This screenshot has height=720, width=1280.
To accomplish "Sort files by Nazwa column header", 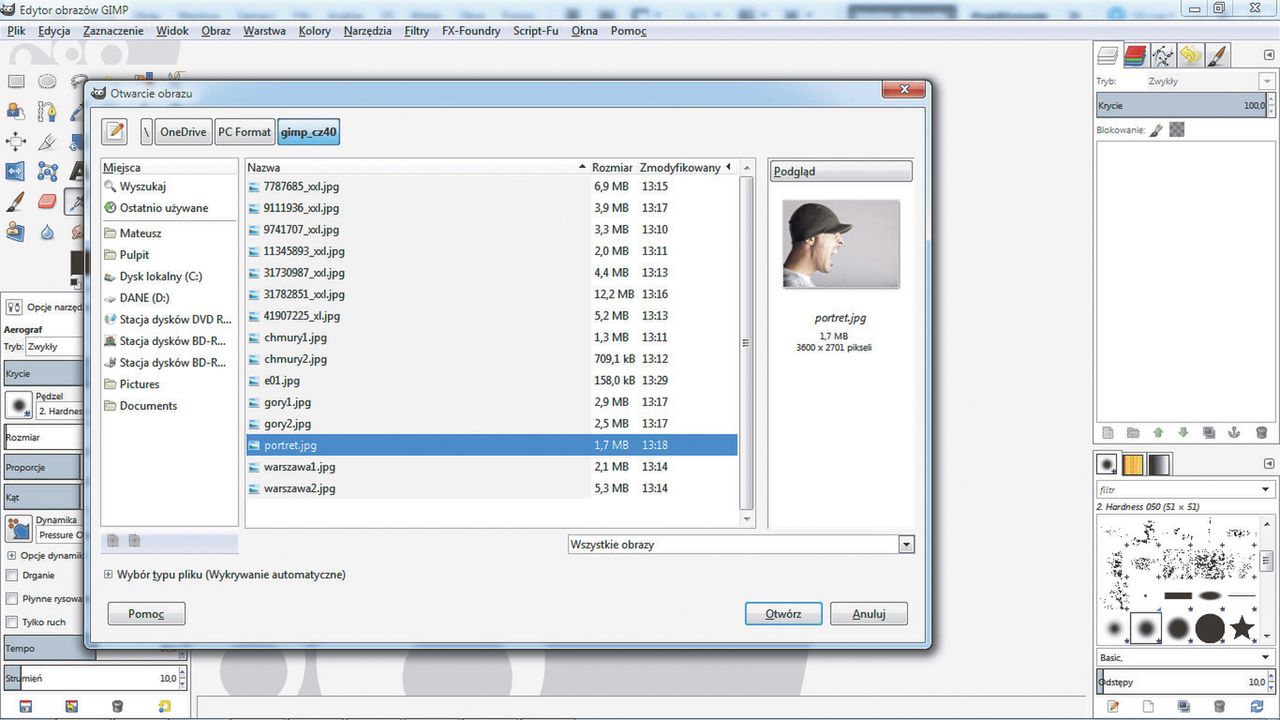I will [x=416, y=168].
